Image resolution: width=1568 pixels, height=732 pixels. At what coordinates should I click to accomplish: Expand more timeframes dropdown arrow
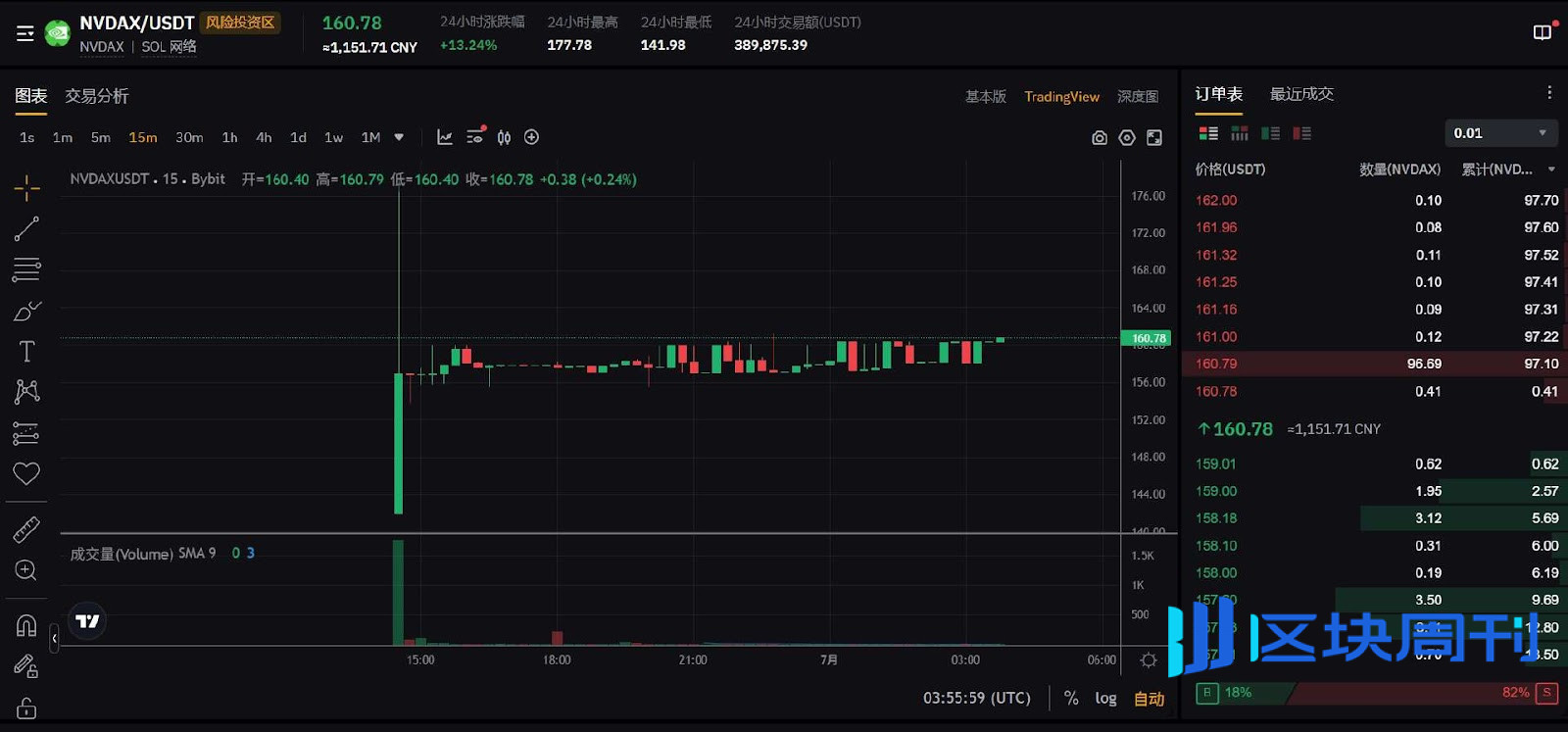399,137
